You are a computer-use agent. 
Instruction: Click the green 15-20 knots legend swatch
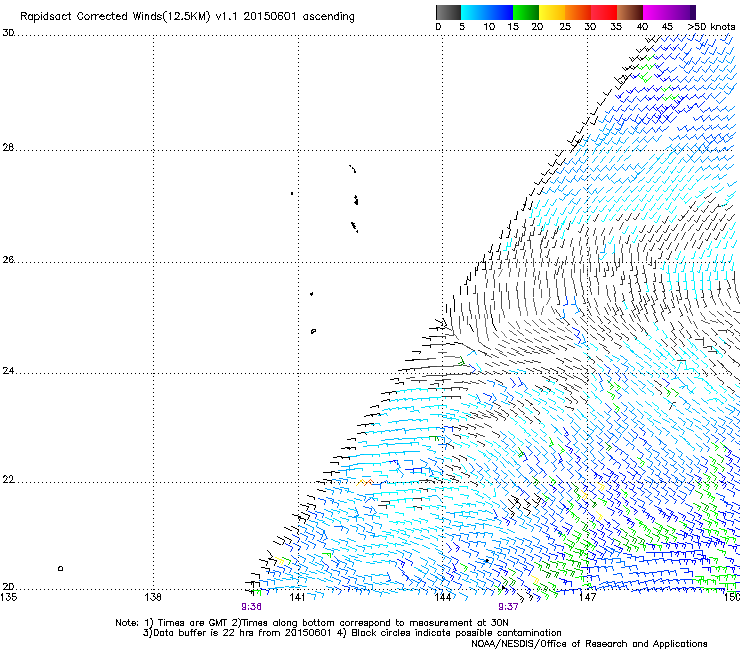tap(526, 12)
